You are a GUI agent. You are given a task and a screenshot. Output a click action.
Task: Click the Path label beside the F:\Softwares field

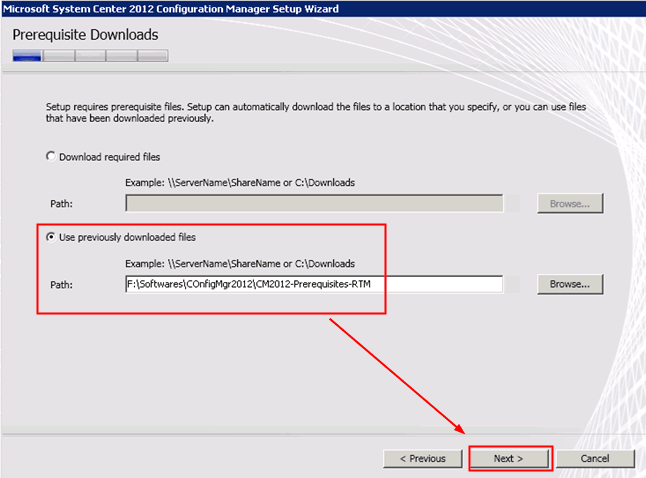pos(61,285)
